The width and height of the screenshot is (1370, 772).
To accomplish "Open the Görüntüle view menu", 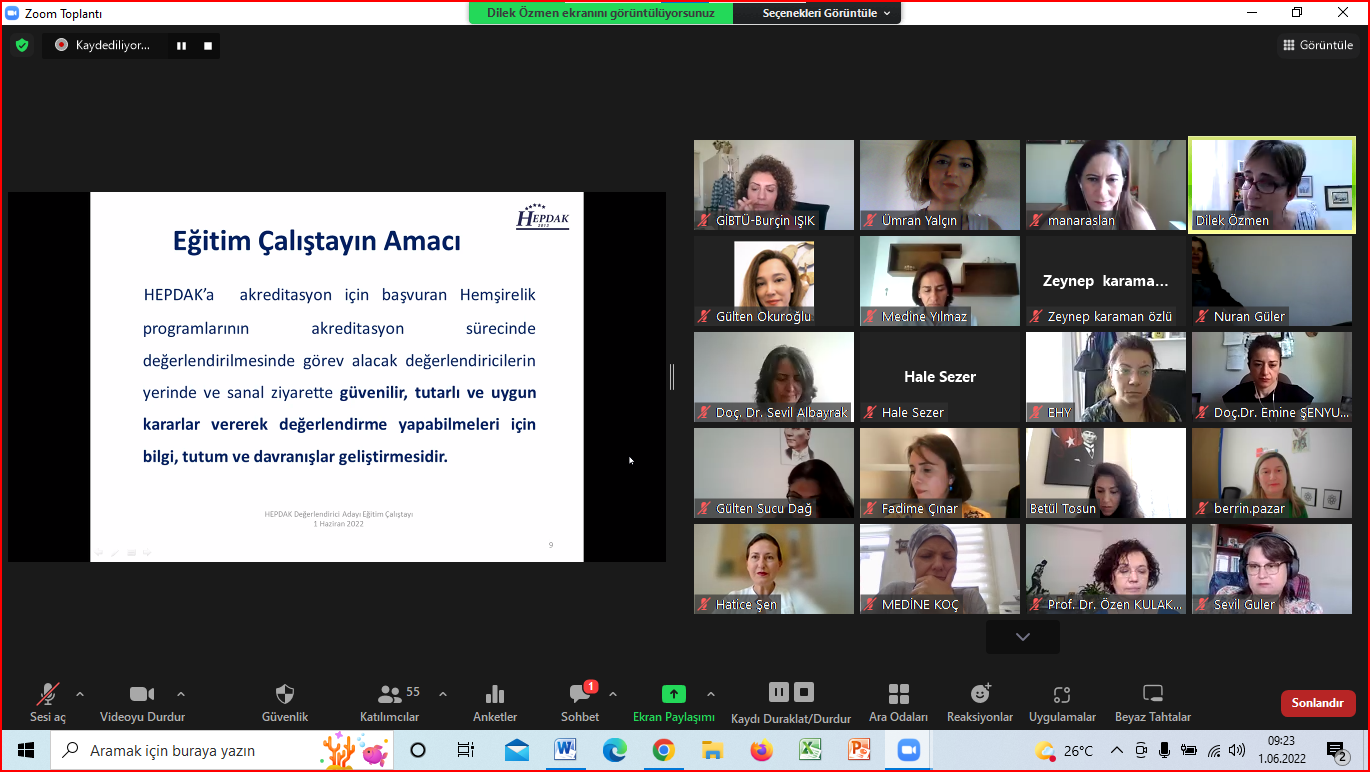I will pyautogui.click(x=1317, y=45).
